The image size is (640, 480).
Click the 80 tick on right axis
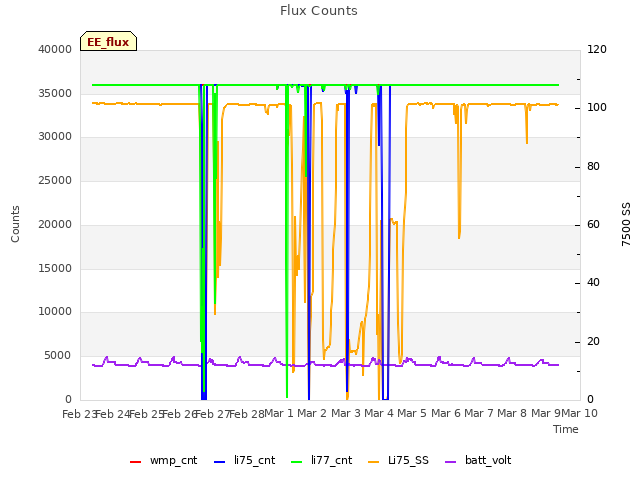[x=593, y=167]
